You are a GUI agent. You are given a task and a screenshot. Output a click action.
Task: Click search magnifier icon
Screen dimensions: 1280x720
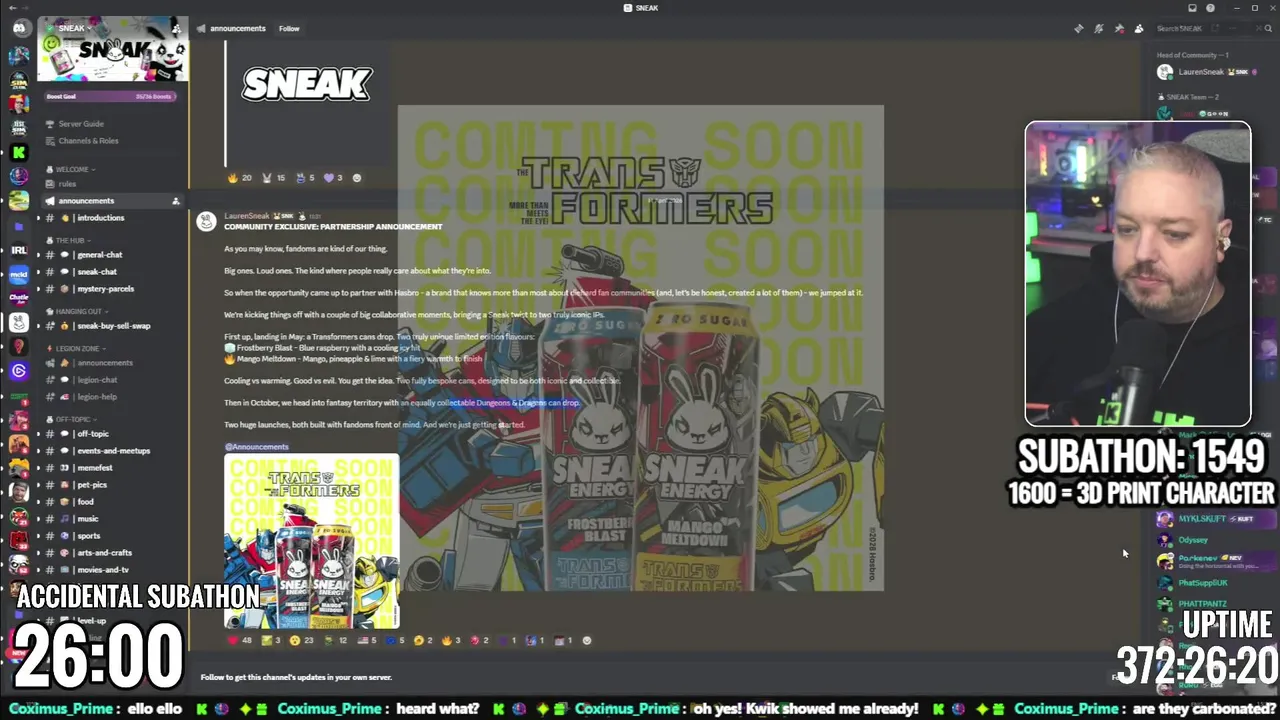[1266, 28]
